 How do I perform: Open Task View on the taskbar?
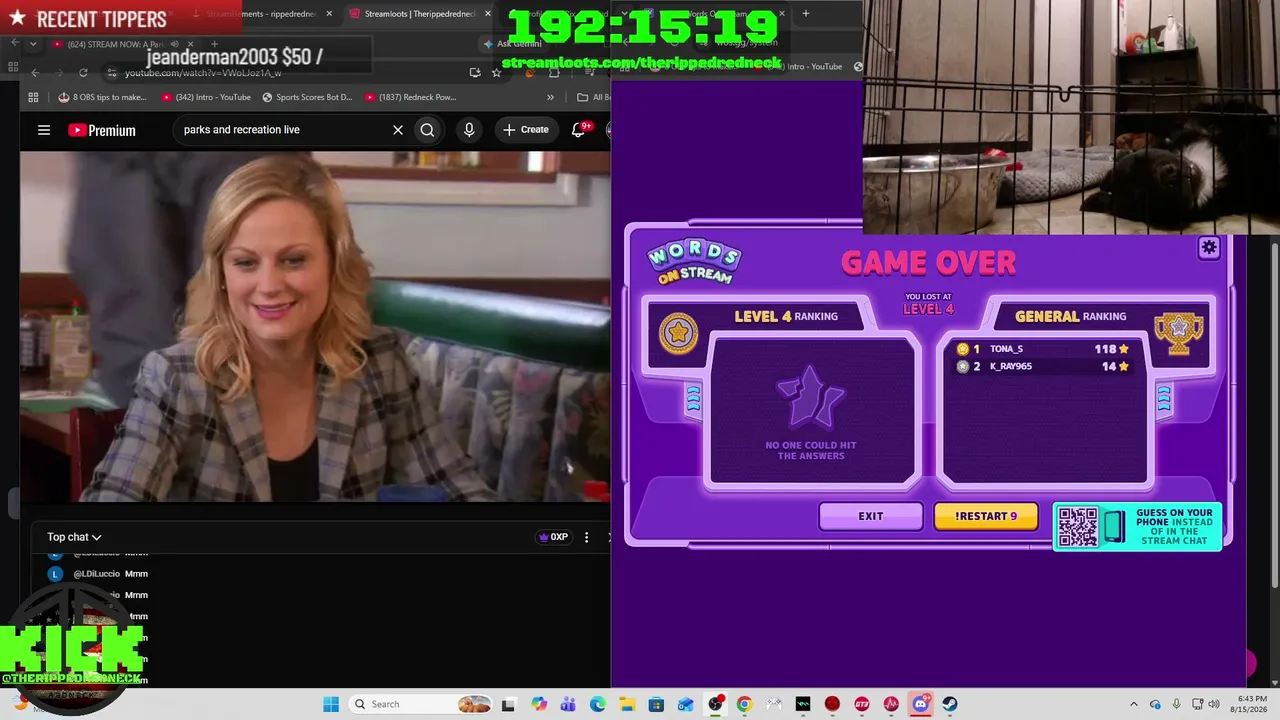point(508,704)
